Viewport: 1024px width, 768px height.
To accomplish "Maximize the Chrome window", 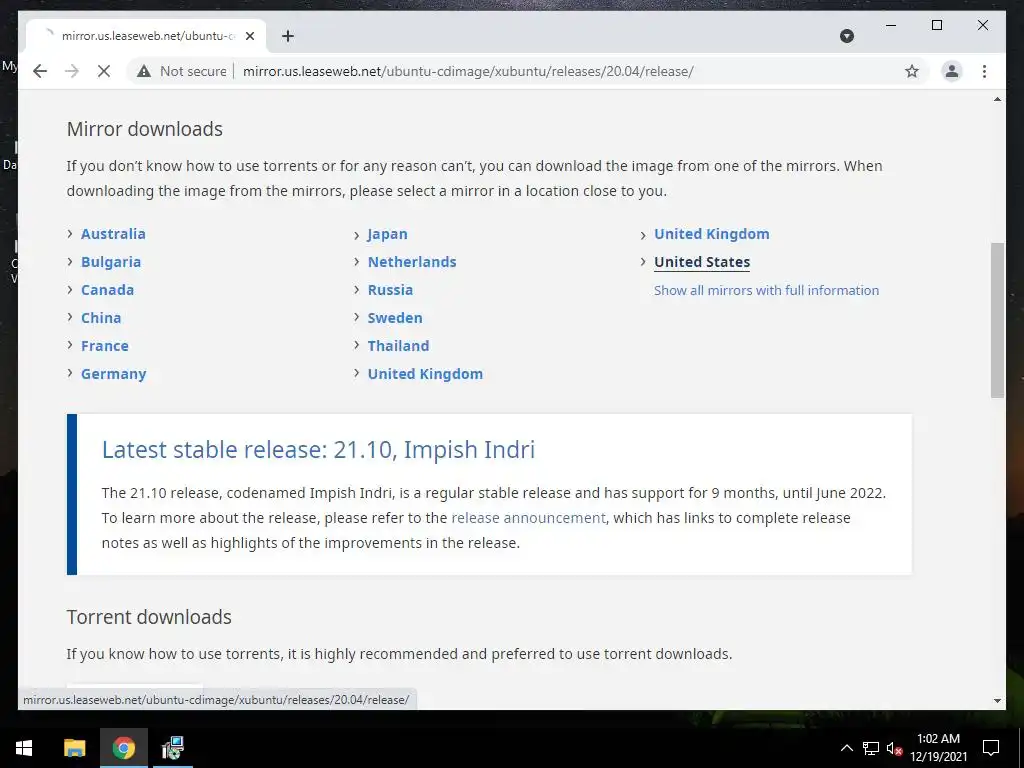I will pos(936,25).
